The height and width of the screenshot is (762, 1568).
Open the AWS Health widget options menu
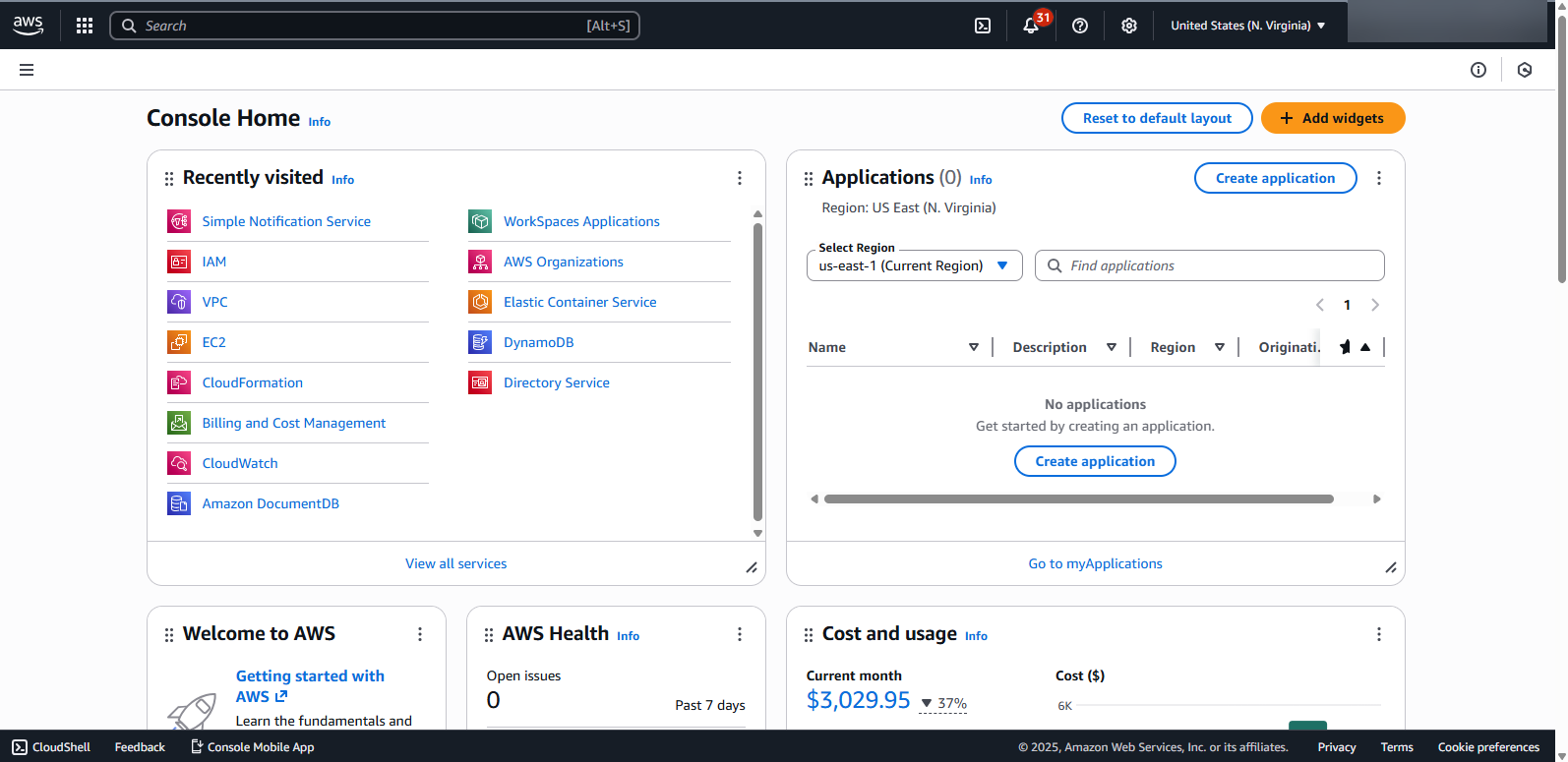coord(740,634)
